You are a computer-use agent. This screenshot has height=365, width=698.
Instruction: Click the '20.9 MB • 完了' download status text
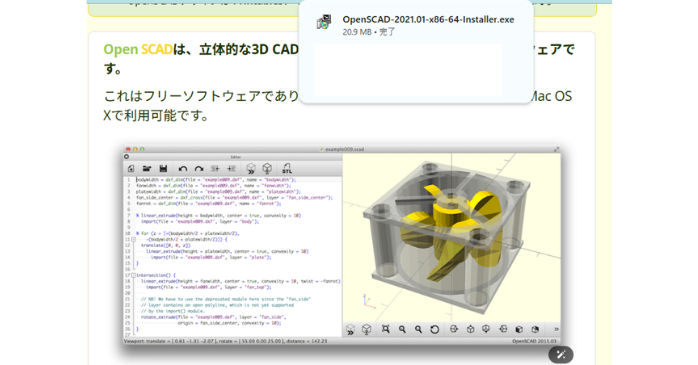coord(369,32)
